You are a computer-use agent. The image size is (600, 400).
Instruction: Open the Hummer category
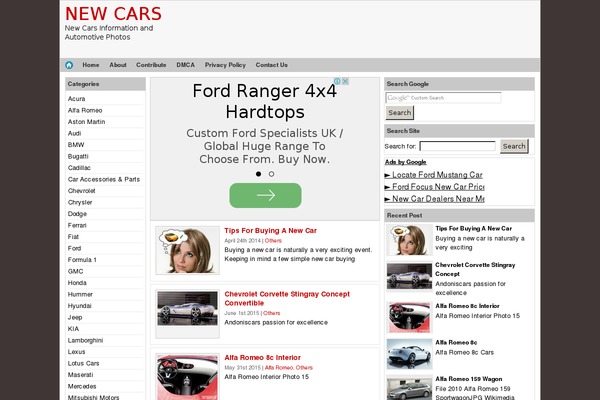coord(80,294)
